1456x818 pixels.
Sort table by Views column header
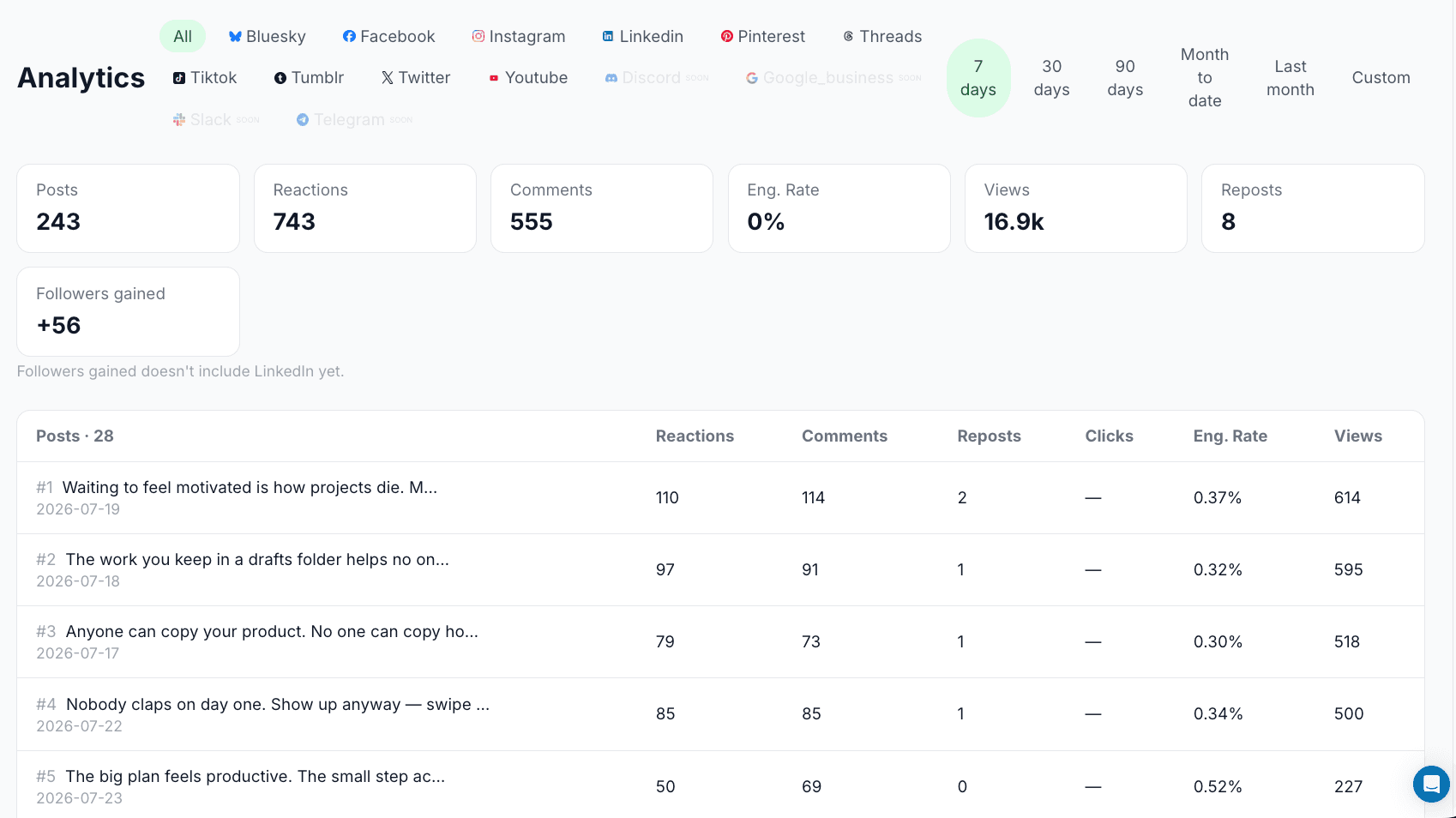coord(1357,436)
